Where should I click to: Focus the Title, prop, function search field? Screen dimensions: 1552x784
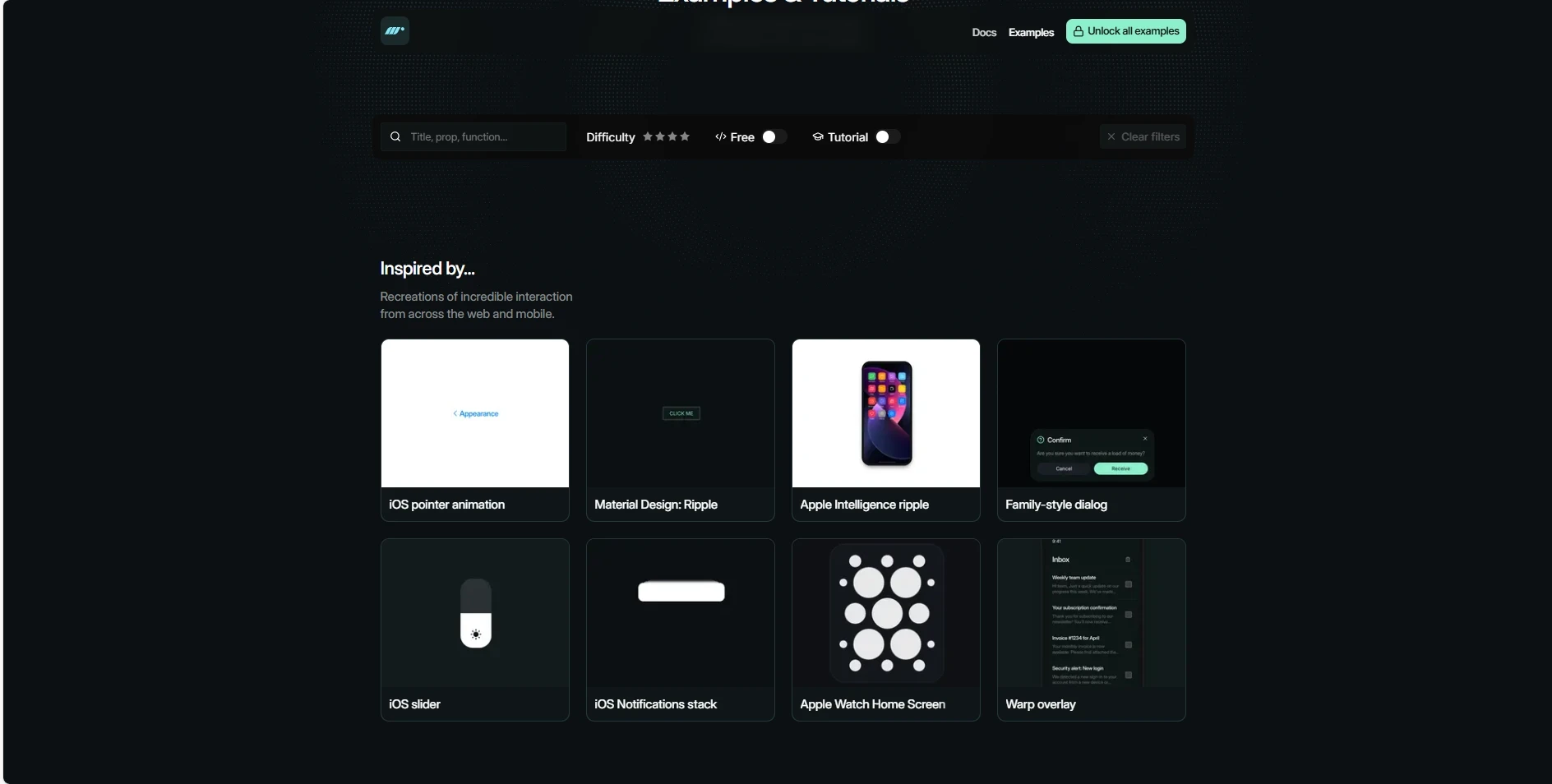473,136
